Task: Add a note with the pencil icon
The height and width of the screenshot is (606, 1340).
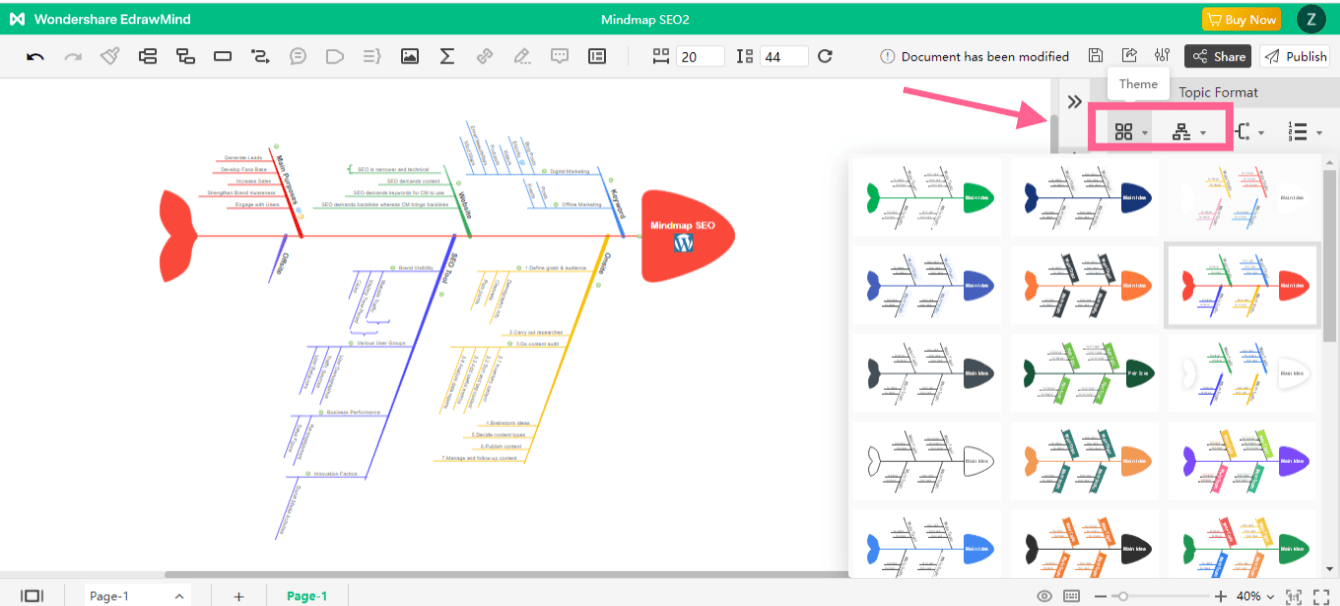Action: (522, 57)
